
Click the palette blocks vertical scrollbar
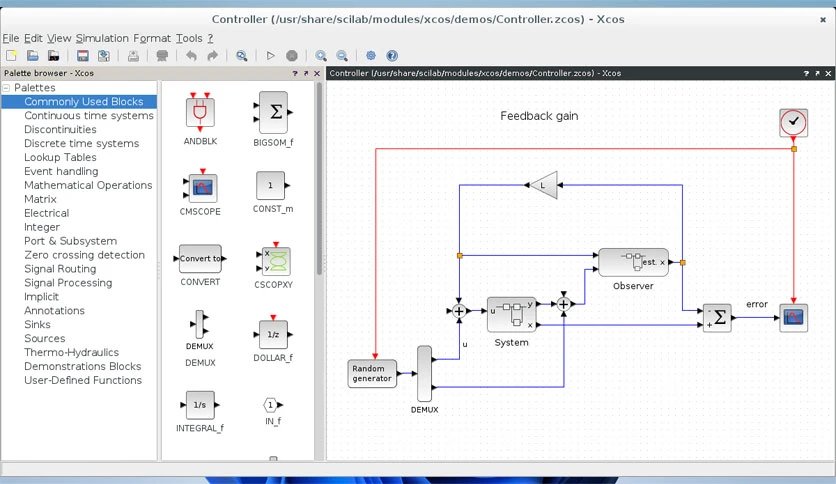click(x=319, y=179)
